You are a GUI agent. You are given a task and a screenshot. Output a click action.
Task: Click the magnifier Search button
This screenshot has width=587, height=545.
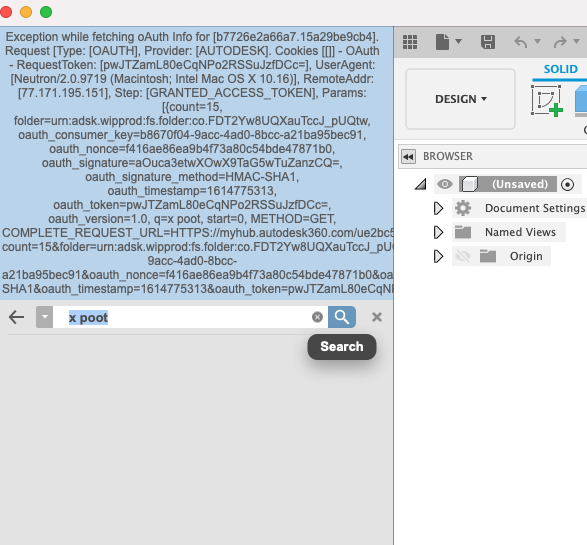tap(342, 317)
